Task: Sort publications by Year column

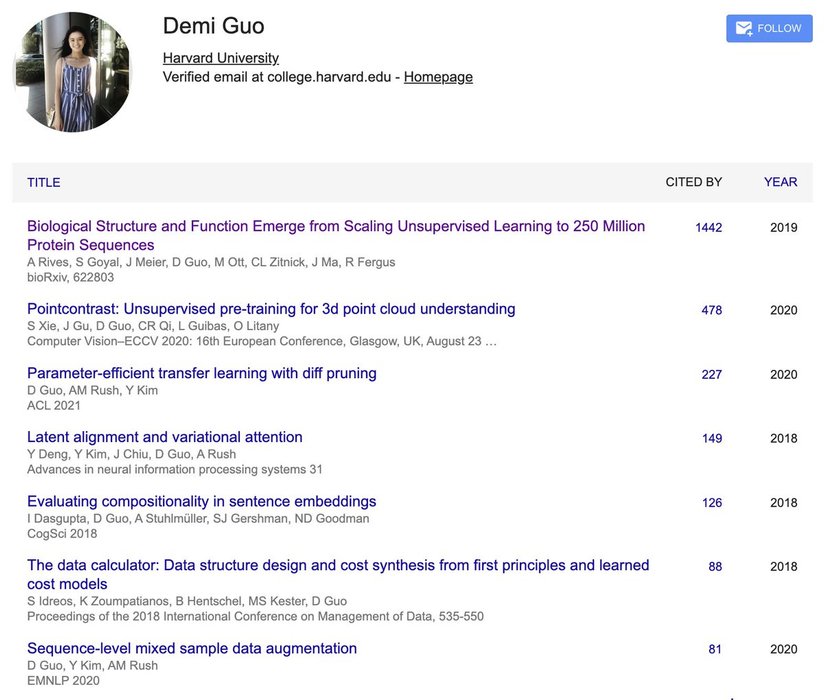Action: click(x=780, y=182)
